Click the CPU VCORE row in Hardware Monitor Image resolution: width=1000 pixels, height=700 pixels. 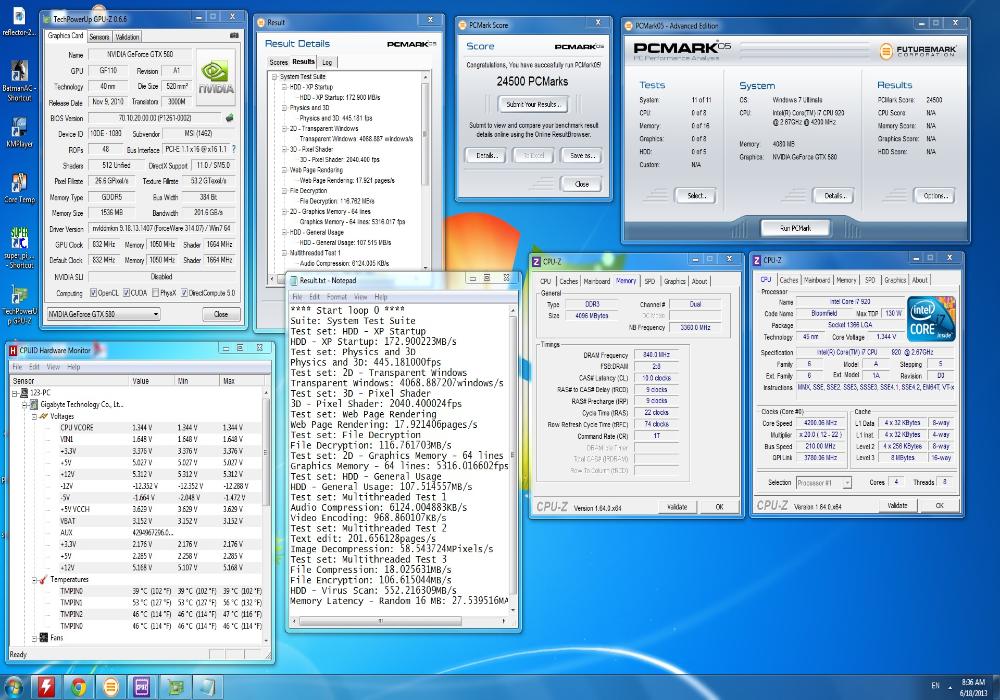[136, 428]
